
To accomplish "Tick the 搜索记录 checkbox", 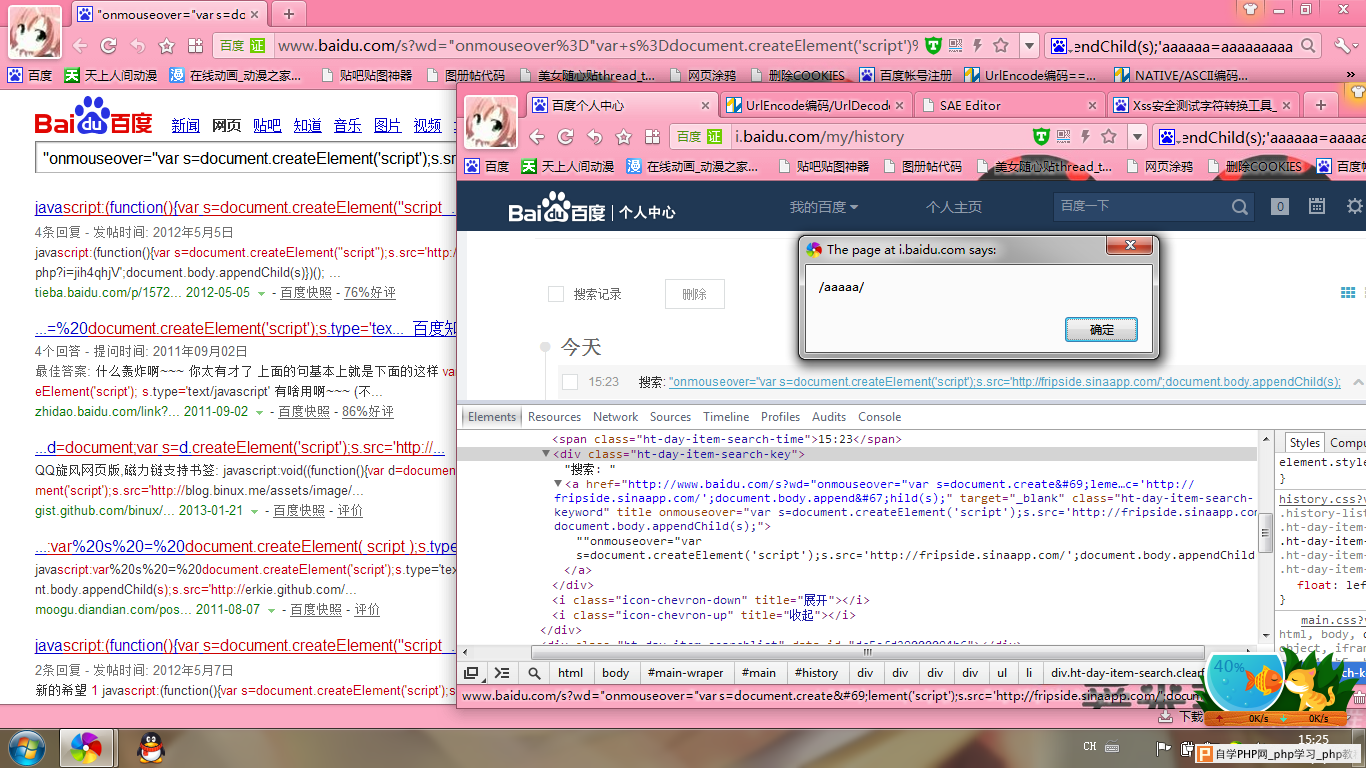I will 556,294.
